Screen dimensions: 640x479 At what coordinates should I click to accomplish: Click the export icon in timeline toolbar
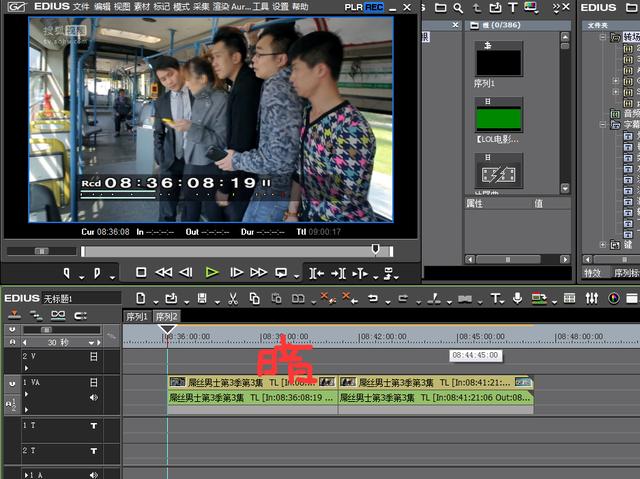tap(539, 298)
